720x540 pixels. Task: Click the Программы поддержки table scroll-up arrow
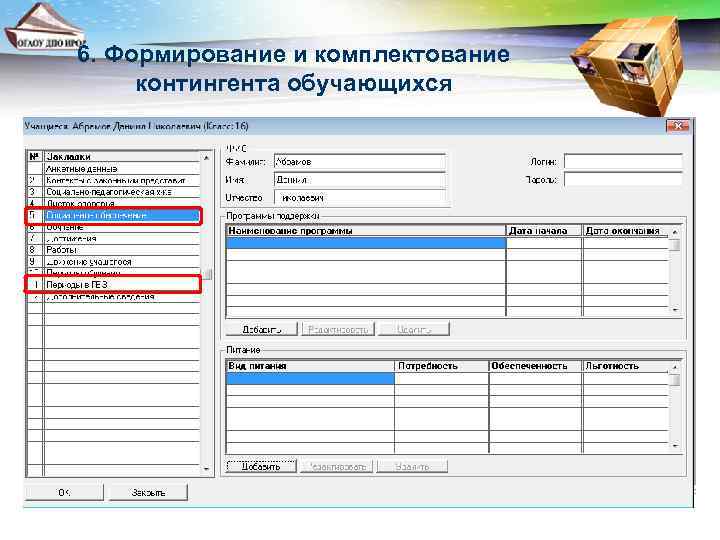click(675, 232)
